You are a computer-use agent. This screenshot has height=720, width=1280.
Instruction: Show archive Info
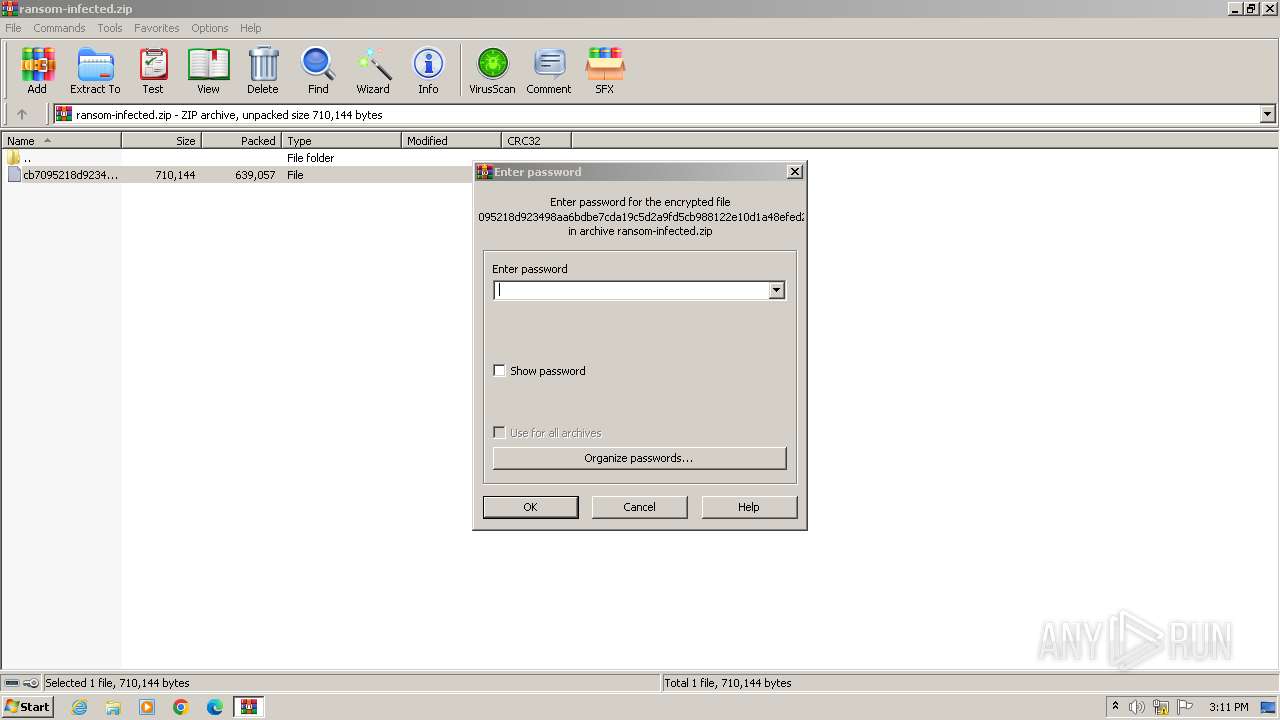point(428,70)
